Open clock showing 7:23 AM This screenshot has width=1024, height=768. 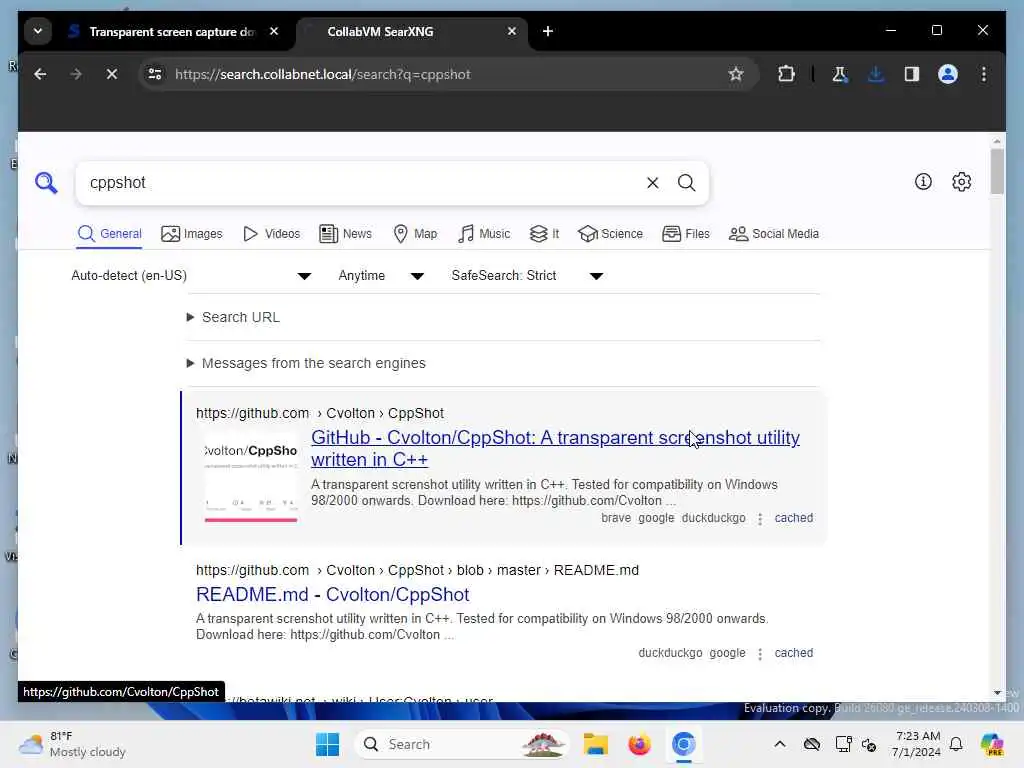(917, 744)
